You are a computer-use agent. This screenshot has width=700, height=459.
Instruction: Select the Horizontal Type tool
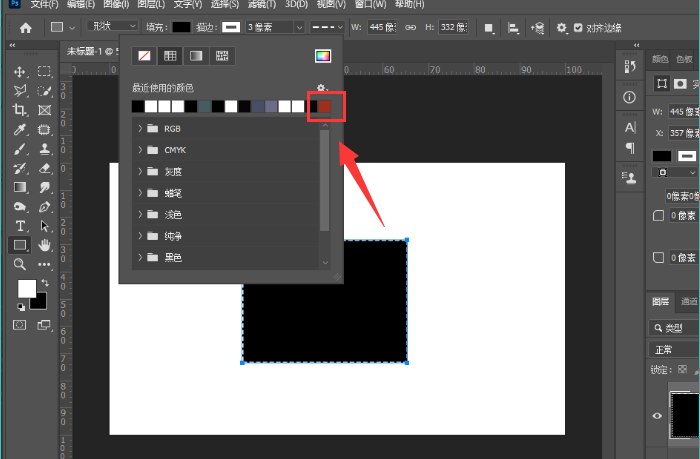tap(20, 226)
